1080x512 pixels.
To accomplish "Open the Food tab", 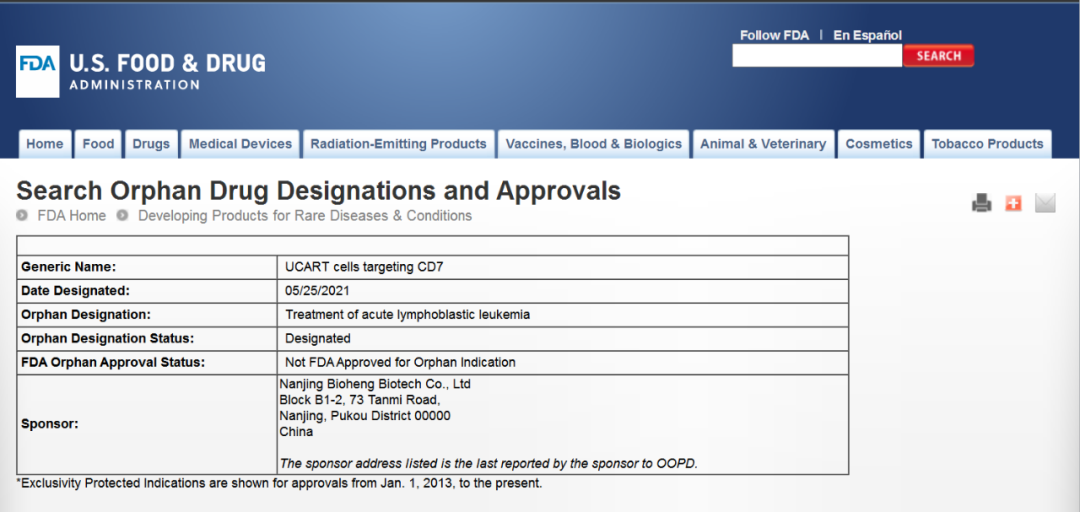I will tap(98, 144).
